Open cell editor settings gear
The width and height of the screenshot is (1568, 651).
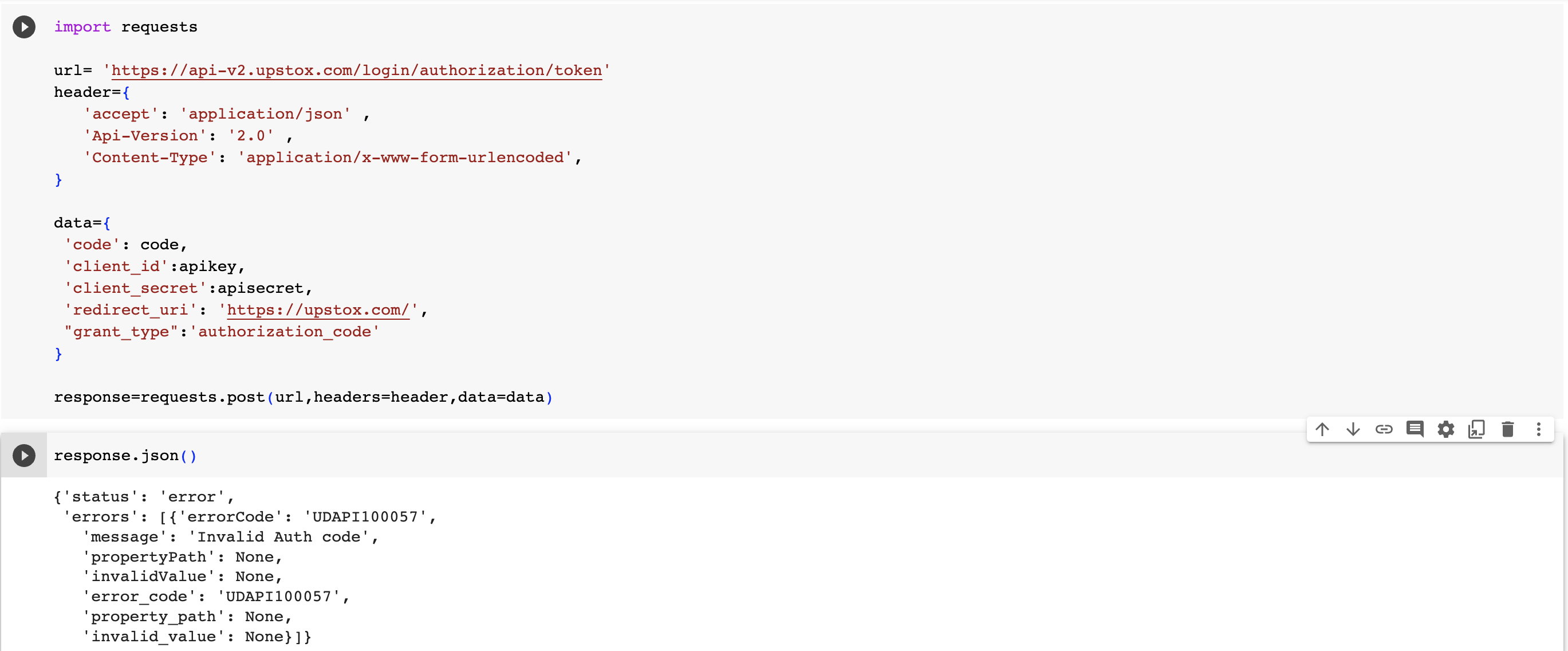(1445, 429)
